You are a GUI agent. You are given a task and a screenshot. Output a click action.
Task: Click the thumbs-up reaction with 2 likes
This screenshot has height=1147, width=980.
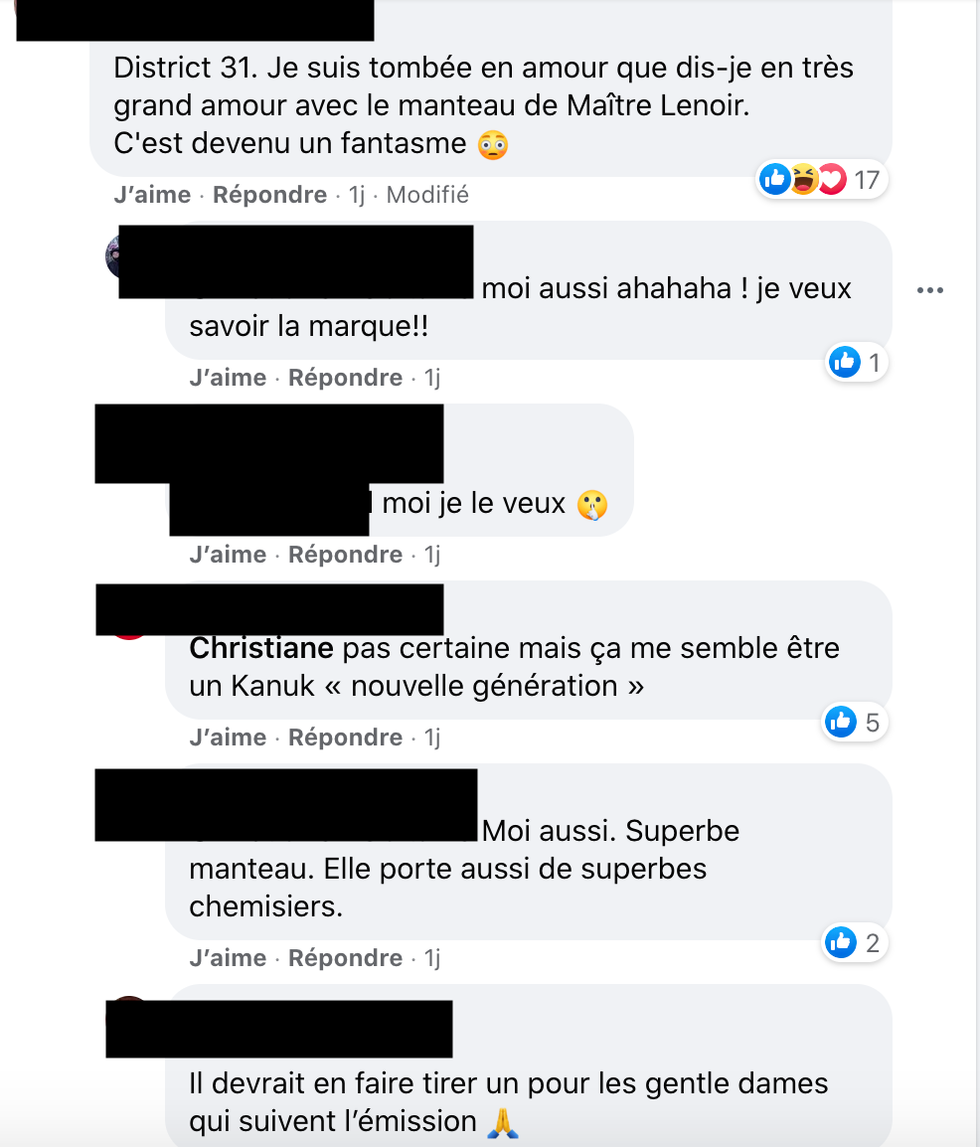[841, 942]
